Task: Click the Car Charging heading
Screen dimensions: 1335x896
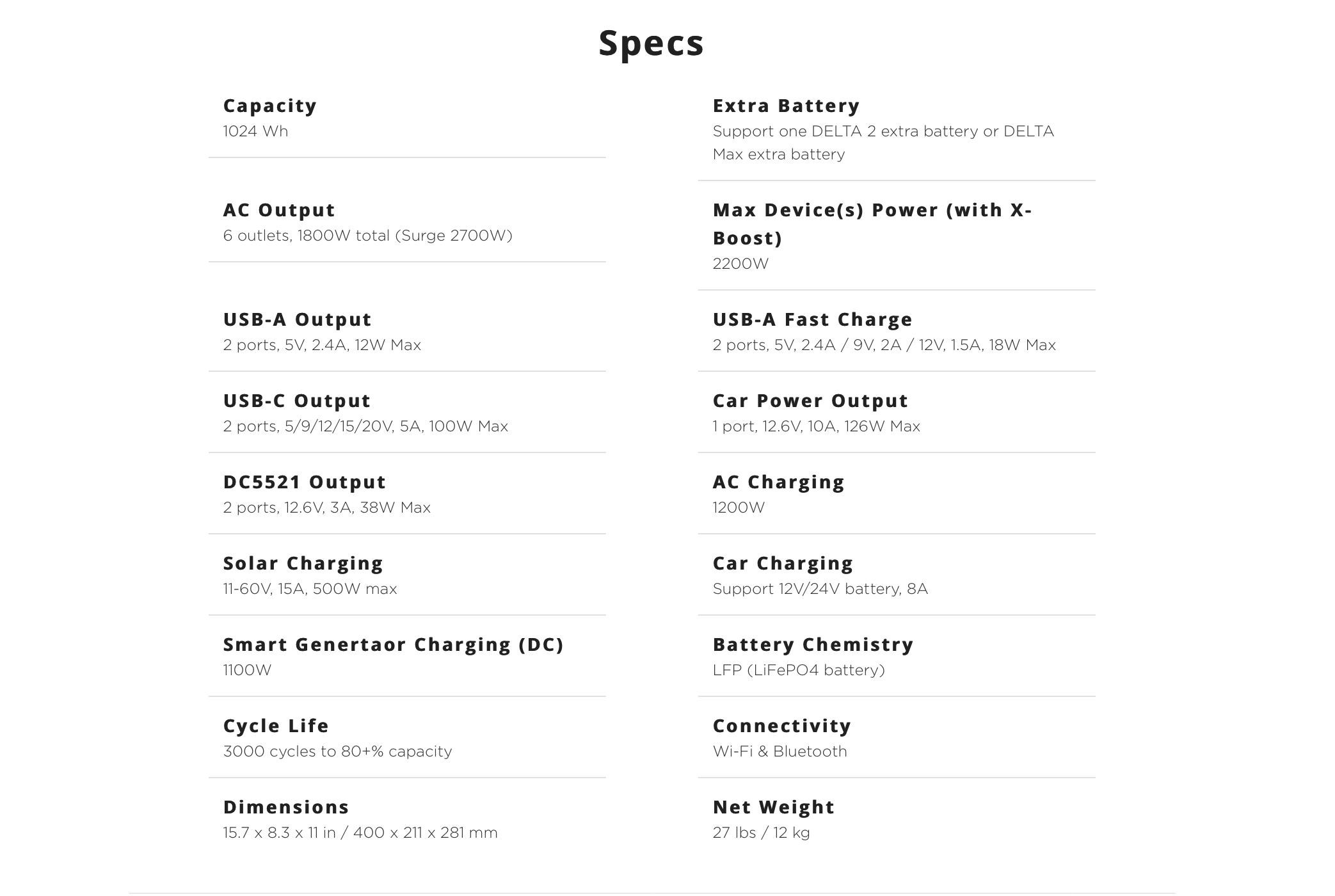Action: pyautogui.click(x=783, y=563)
